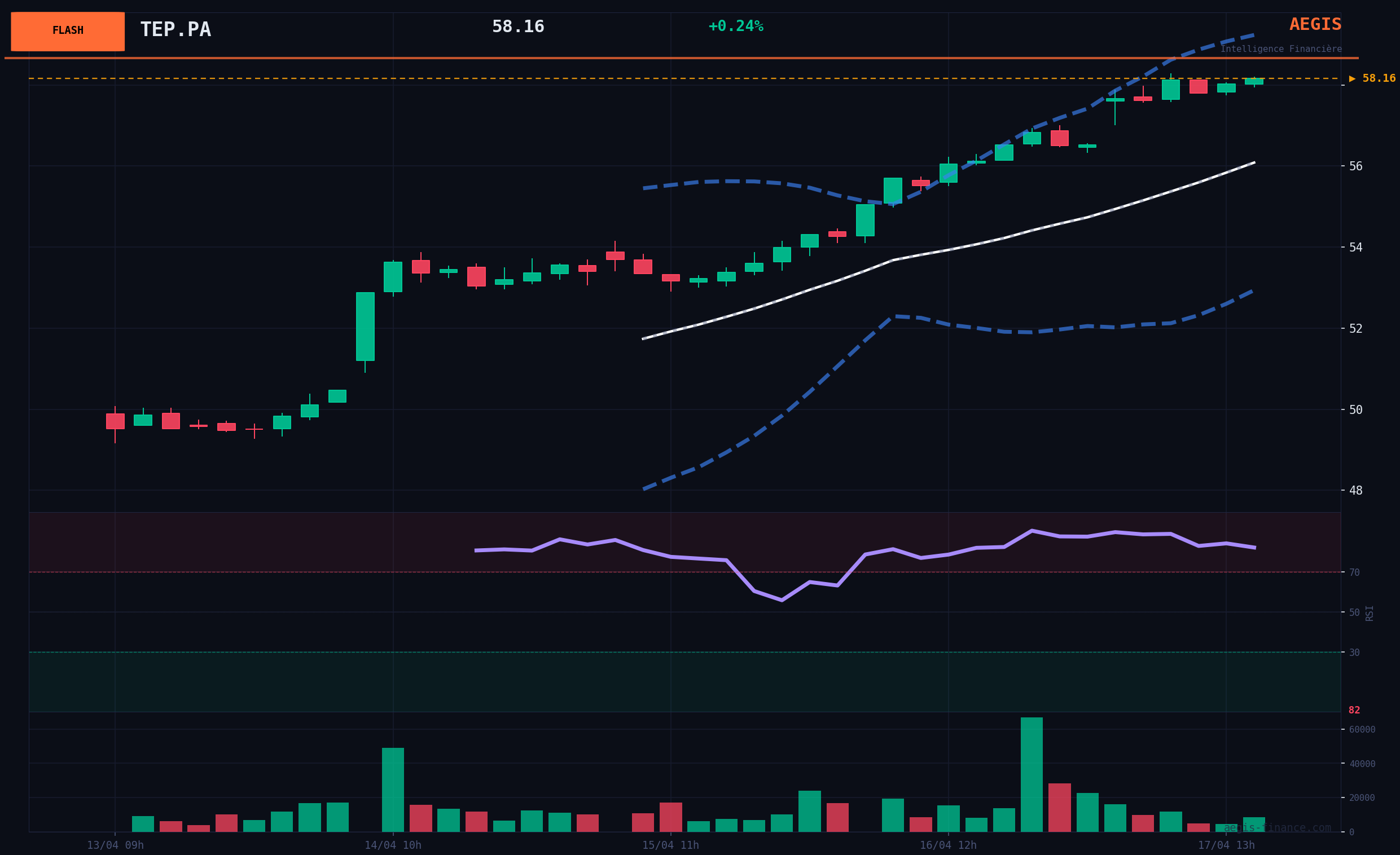The width and height of the screenshot is (1400, 855).
Task: Click the Intelligence Financière subtitle
Action: 1281,49
